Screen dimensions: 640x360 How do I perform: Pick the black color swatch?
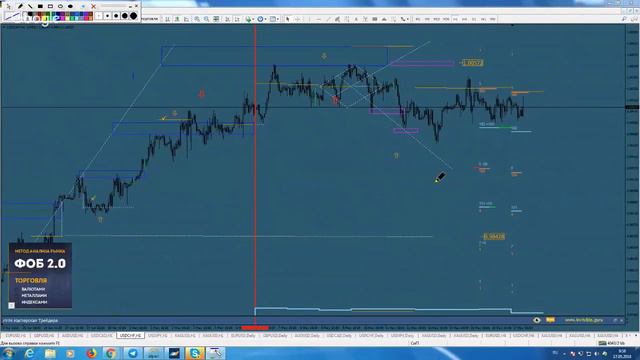click(x=30, y=14)
